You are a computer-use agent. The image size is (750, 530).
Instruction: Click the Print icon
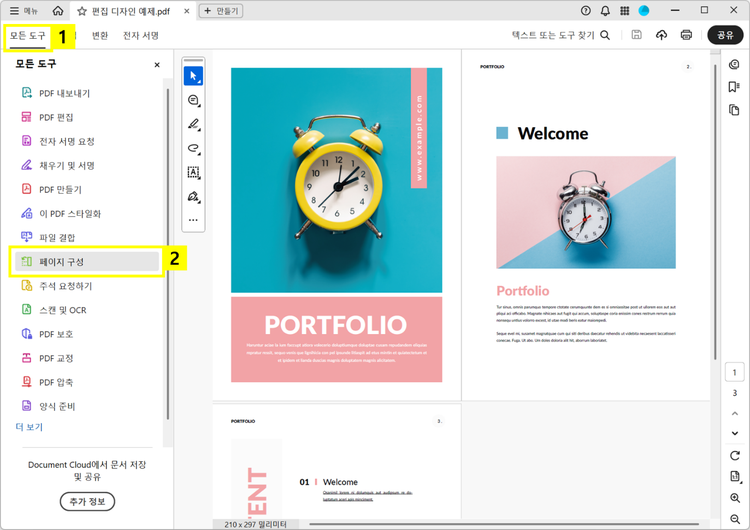coord(686,35)
